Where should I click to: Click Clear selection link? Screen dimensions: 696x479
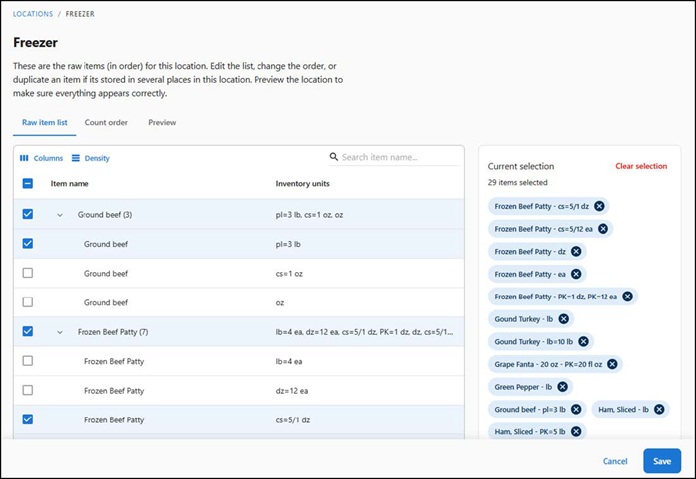pyautogui.click(x=640, y=166)
